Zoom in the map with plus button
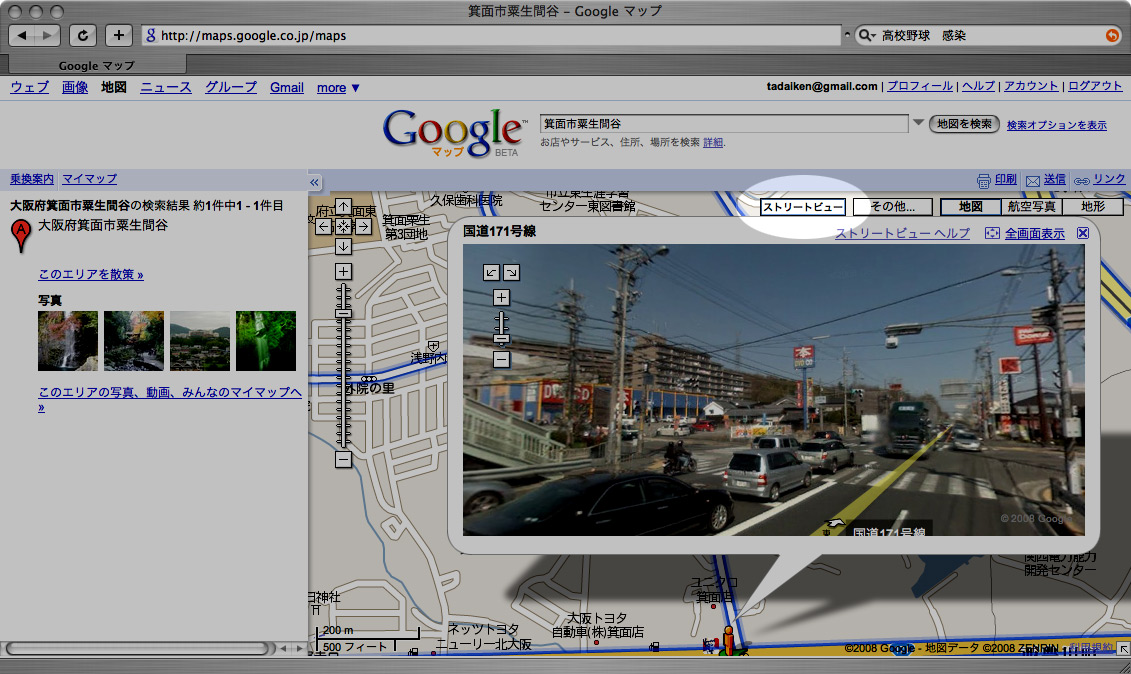This screenshot has height=674, width=1131. tap(343, 271)
